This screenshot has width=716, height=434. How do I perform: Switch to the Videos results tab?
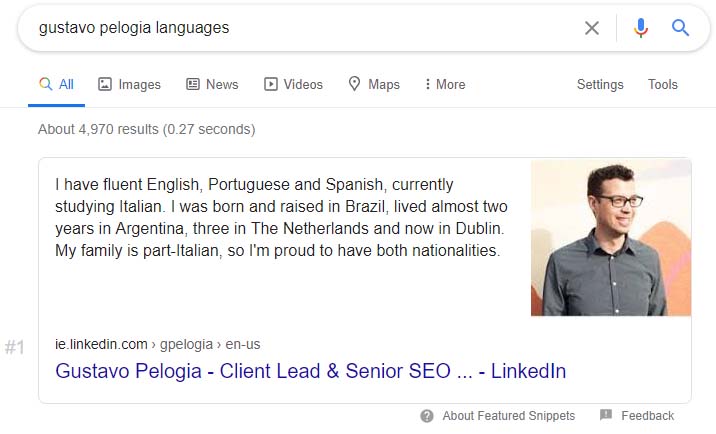(x=293, y=84)
